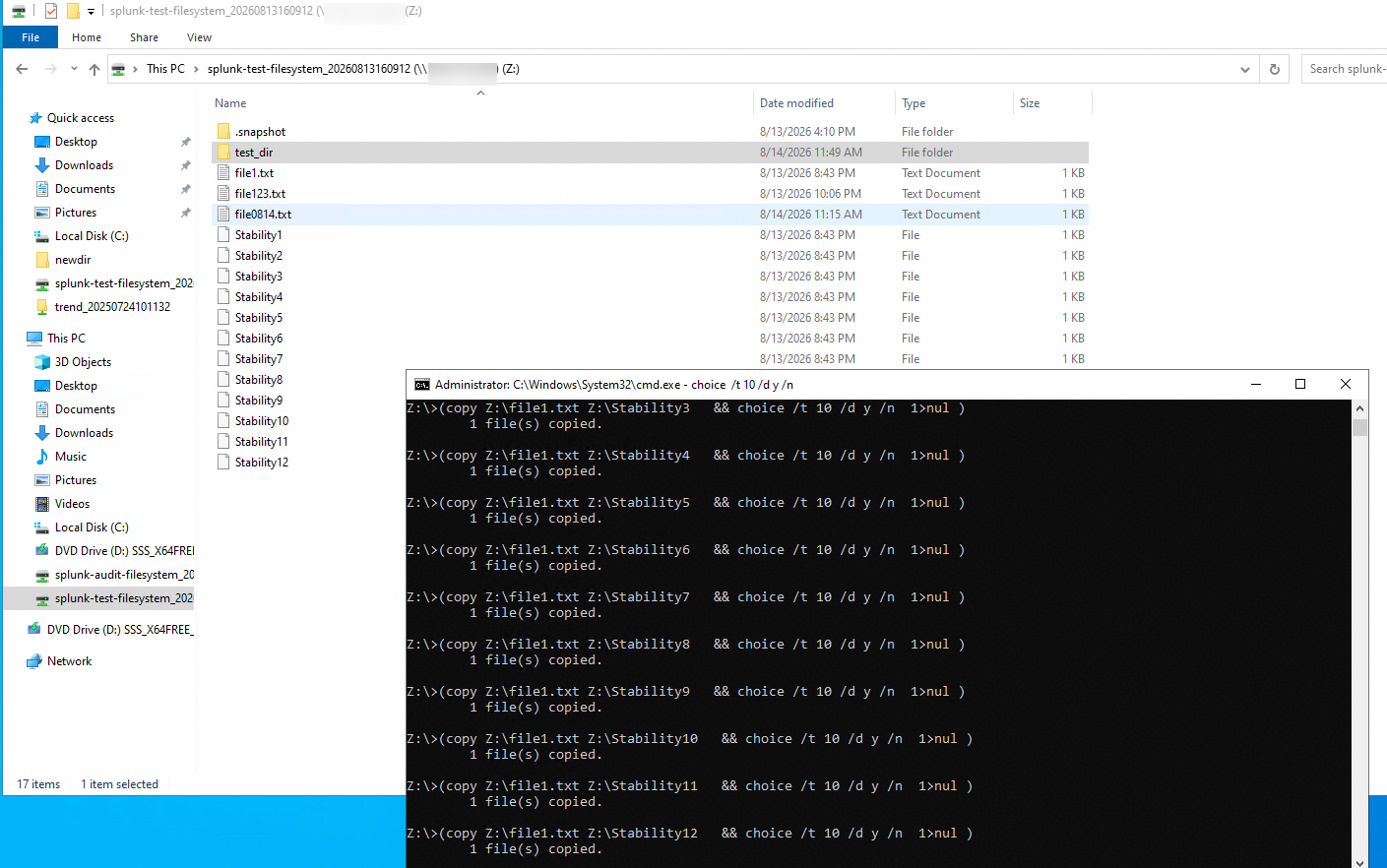This screenshot has height=868, width=1387.
Task: Select the file123.txt document icon
Action: [x=223, y=193]
